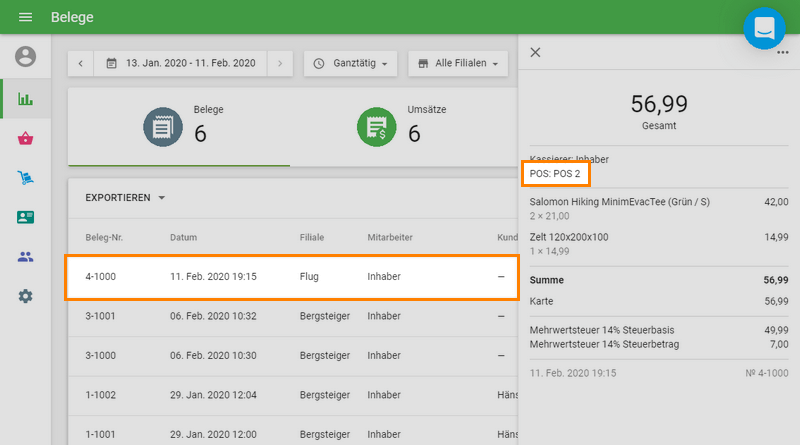Switch to the Belege tab
The height and width of the screenshot is (445, 800).
pyautogui.click(x=179, y=126)
